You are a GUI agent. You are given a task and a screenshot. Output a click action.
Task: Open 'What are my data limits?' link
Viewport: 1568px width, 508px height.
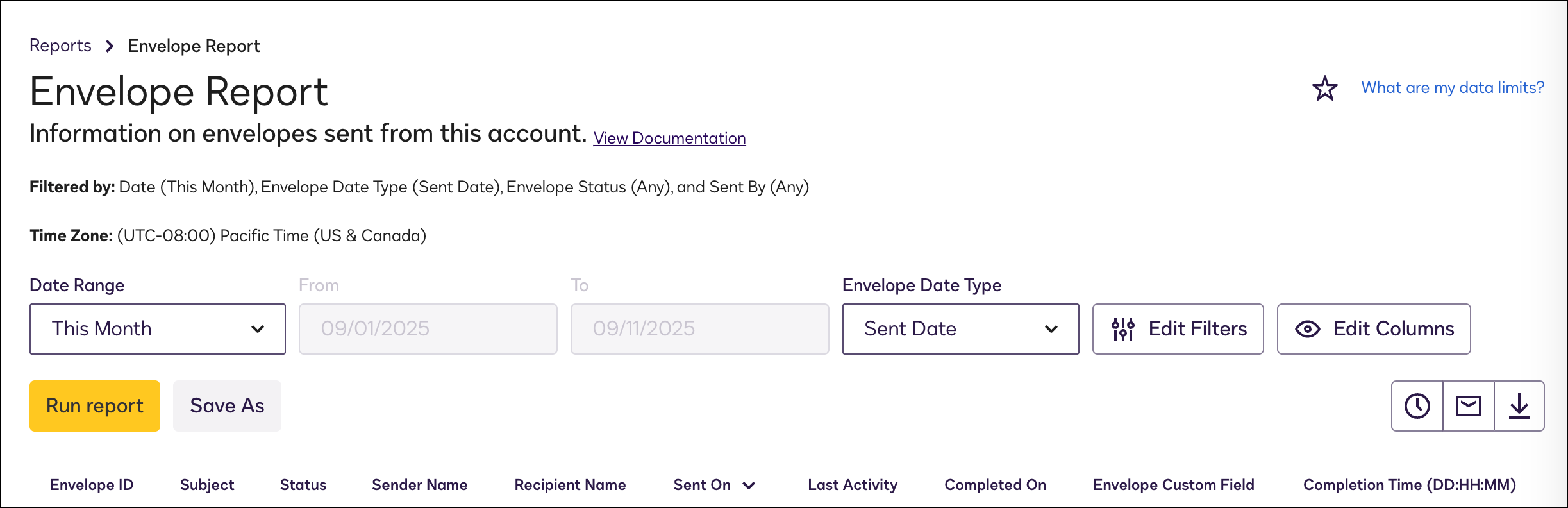[1453, 88]
